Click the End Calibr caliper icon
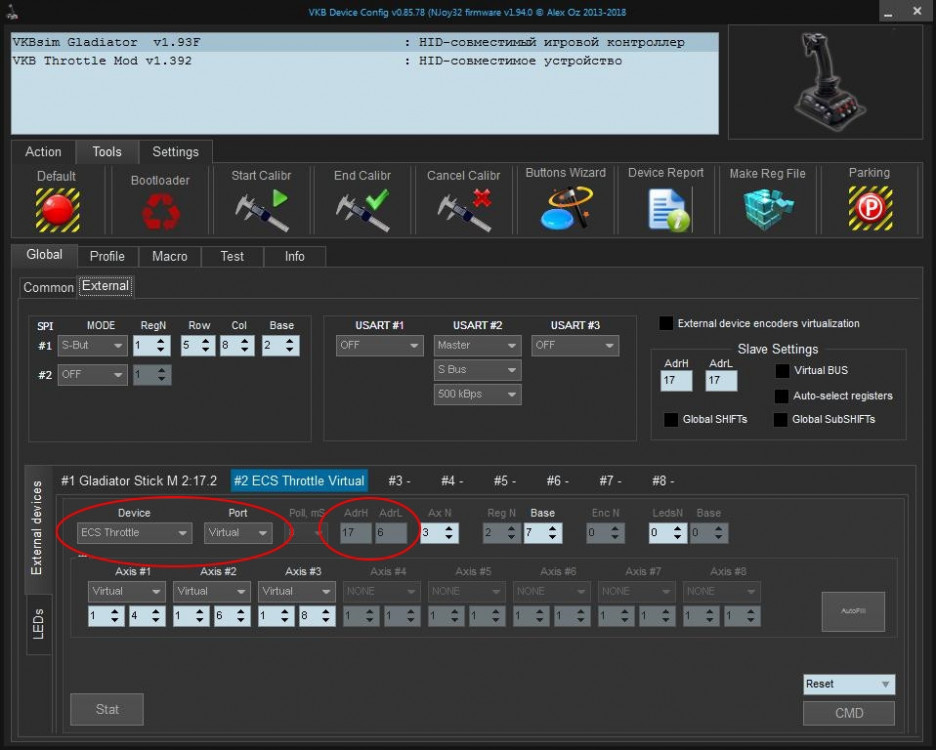Viewport: 936px width, 750px height. click(362, 209)
